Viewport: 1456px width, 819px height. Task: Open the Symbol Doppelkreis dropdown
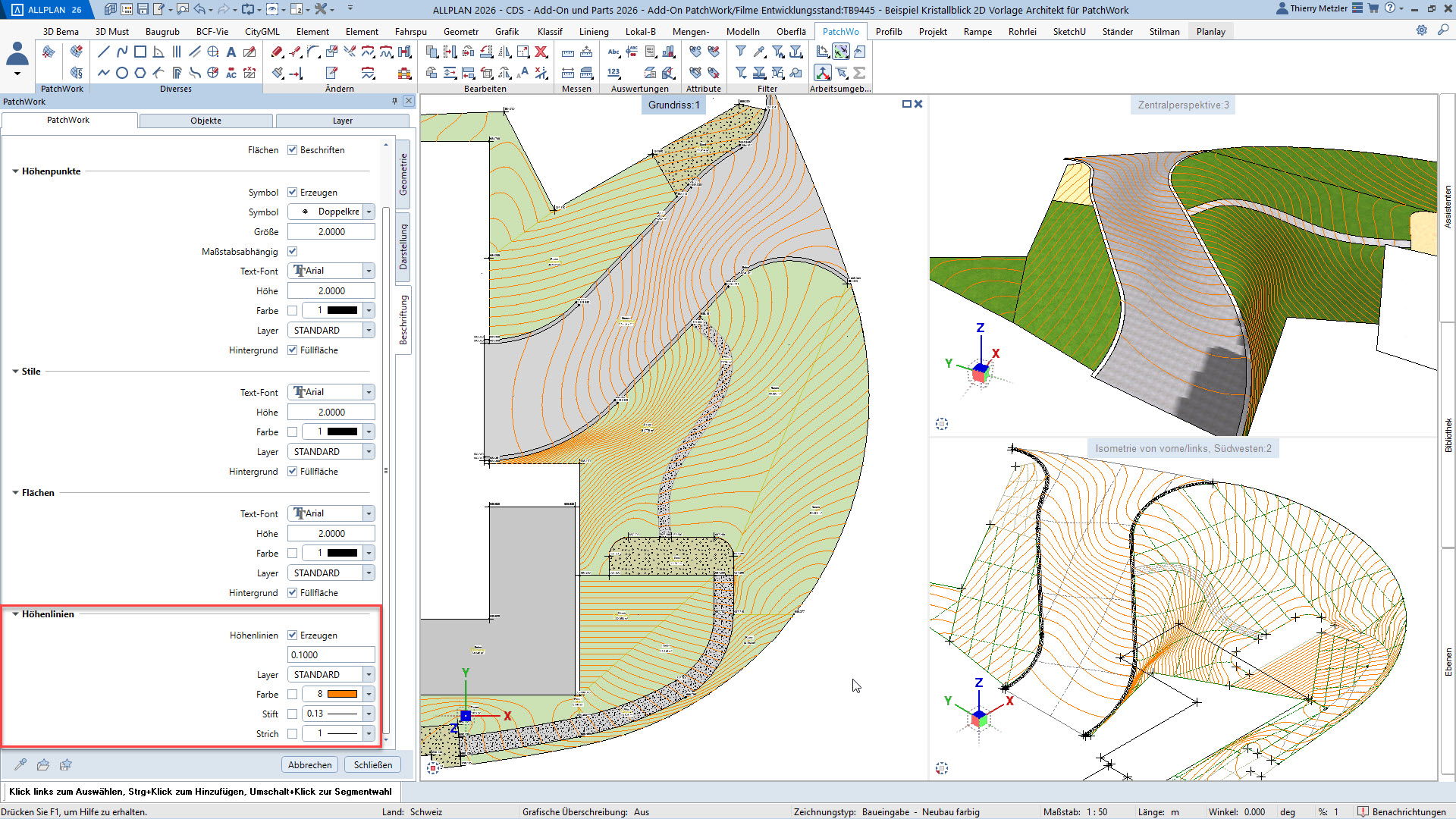pos(369,212)
